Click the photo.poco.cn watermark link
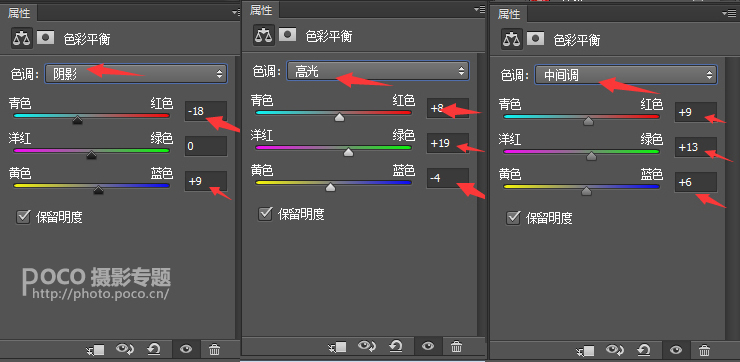Screen dimensions: 740x362 [x=100, y=294]
